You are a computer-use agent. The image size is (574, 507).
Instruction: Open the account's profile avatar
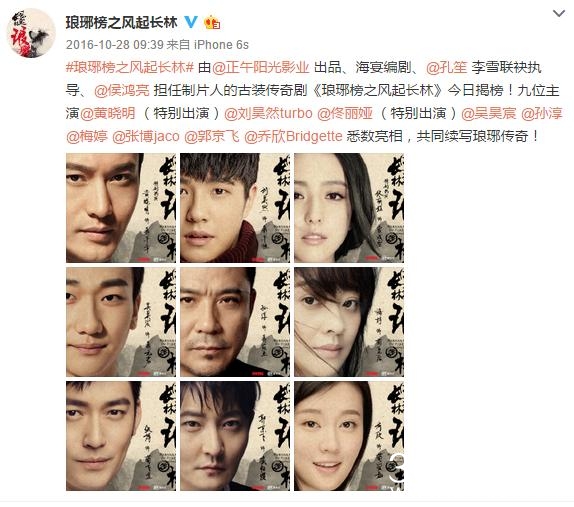(x=31, y=33)
